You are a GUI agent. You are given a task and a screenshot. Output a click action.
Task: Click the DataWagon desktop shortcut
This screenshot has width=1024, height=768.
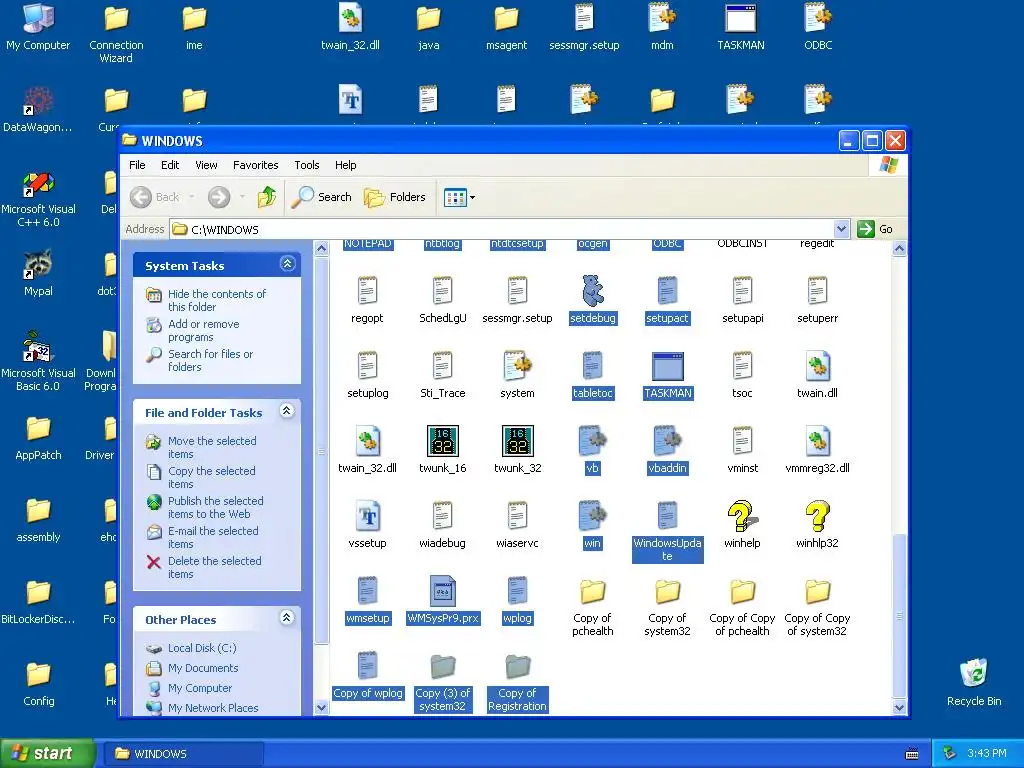click(x=38, y=109)
